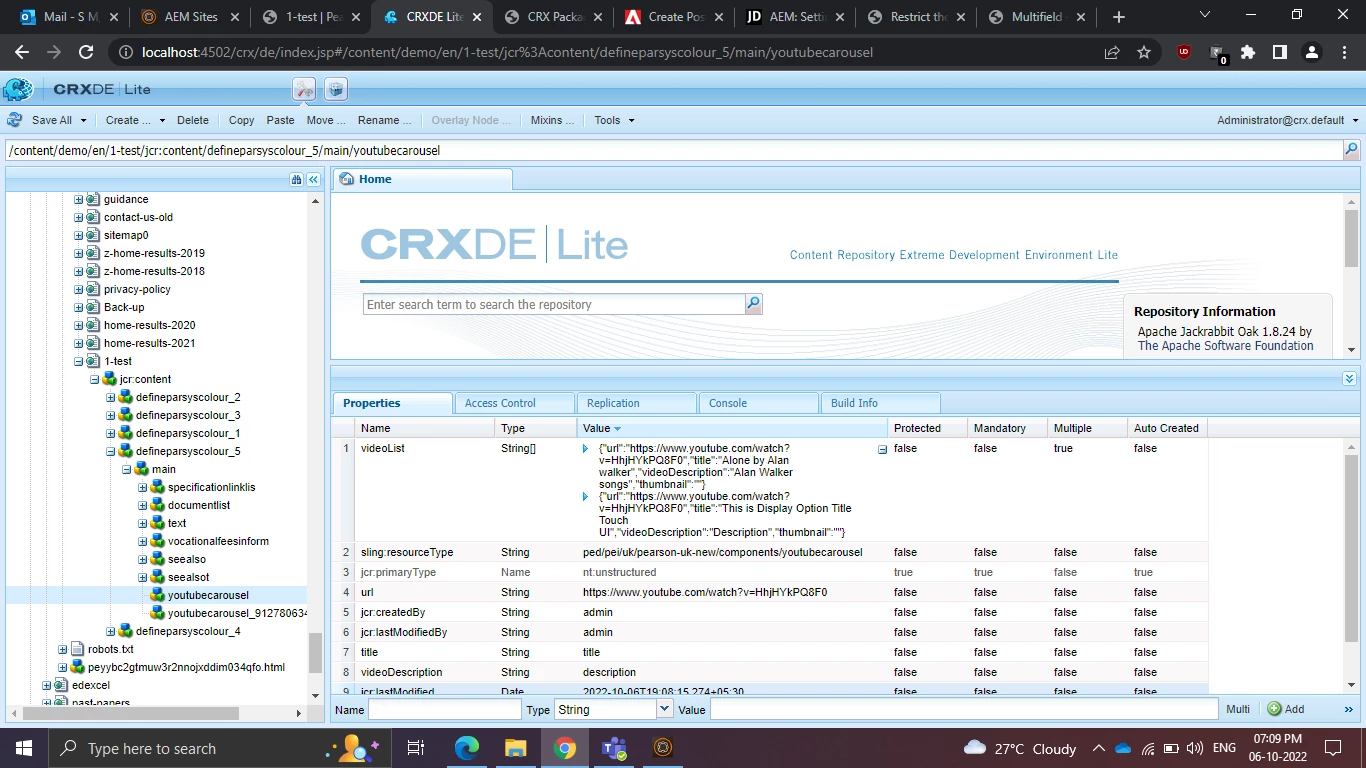Open Microsoft Edge from the taskbar
The height and width of the screenshot is (768, 1366).
(x=466, y=748)
